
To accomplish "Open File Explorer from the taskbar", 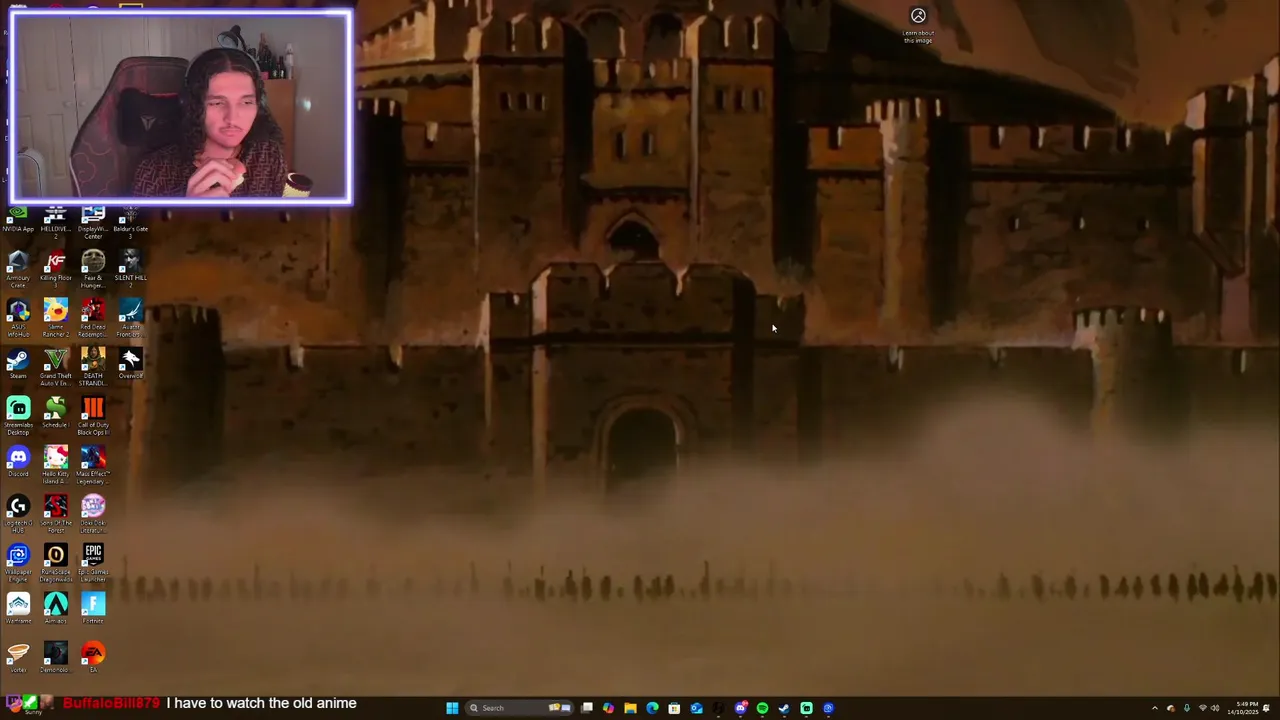I will (x=630, y=708).
